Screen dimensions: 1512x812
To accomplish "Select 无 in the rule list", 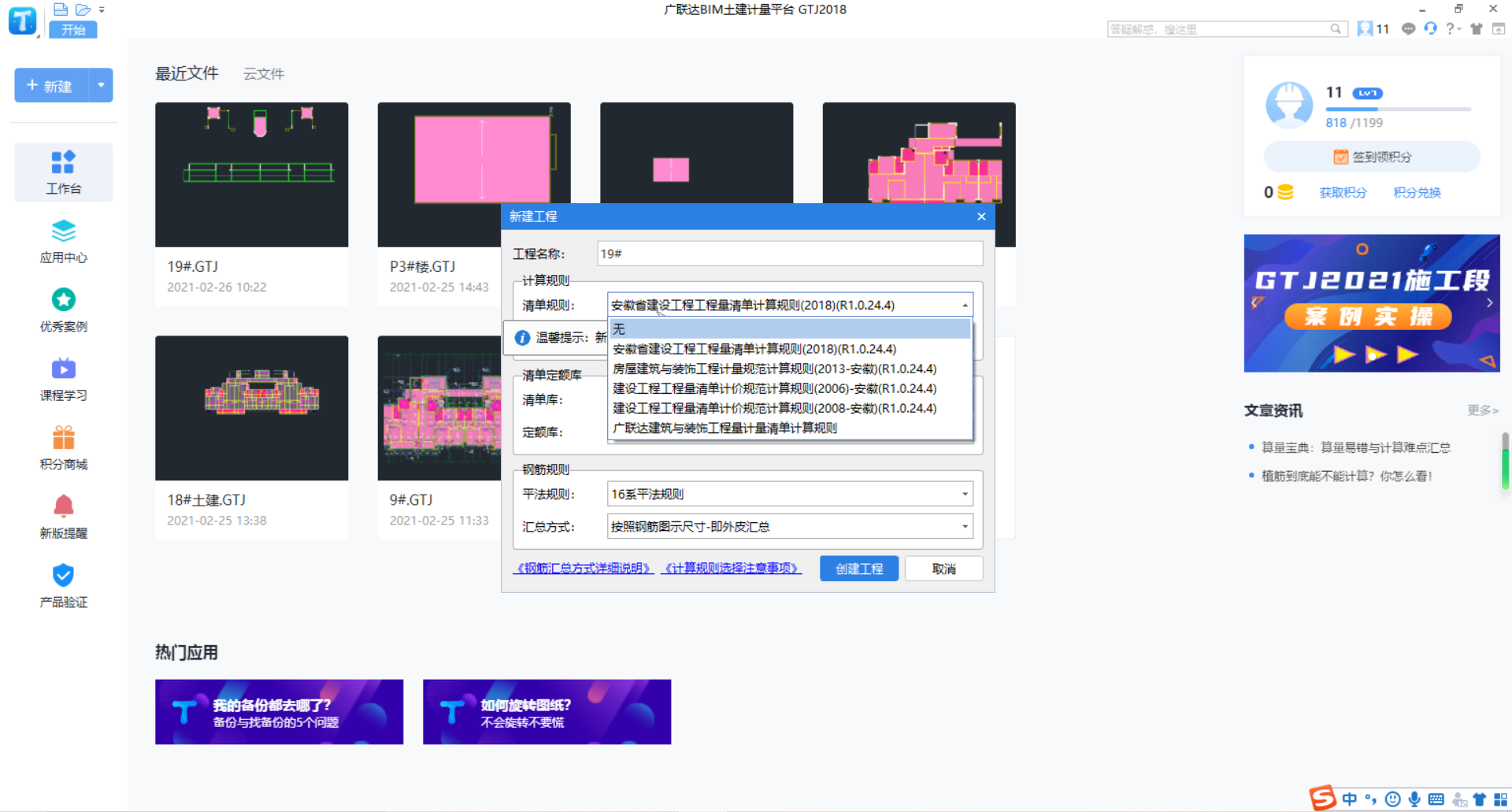I will (791, 328).
